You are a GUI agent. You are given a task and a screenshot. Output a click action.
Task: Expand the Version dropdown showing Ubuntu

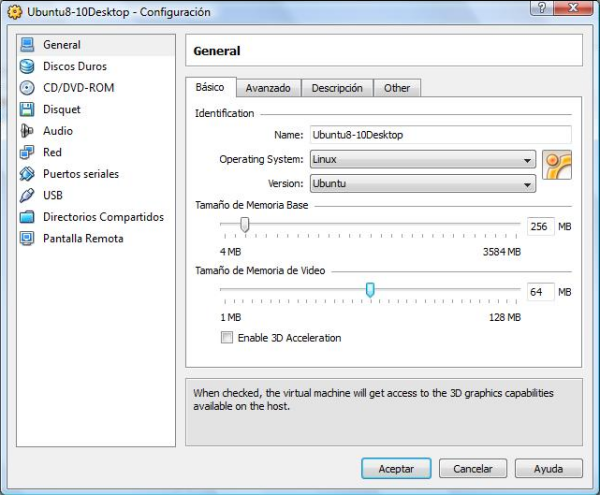pyautogui.click(x=422, y=185)
